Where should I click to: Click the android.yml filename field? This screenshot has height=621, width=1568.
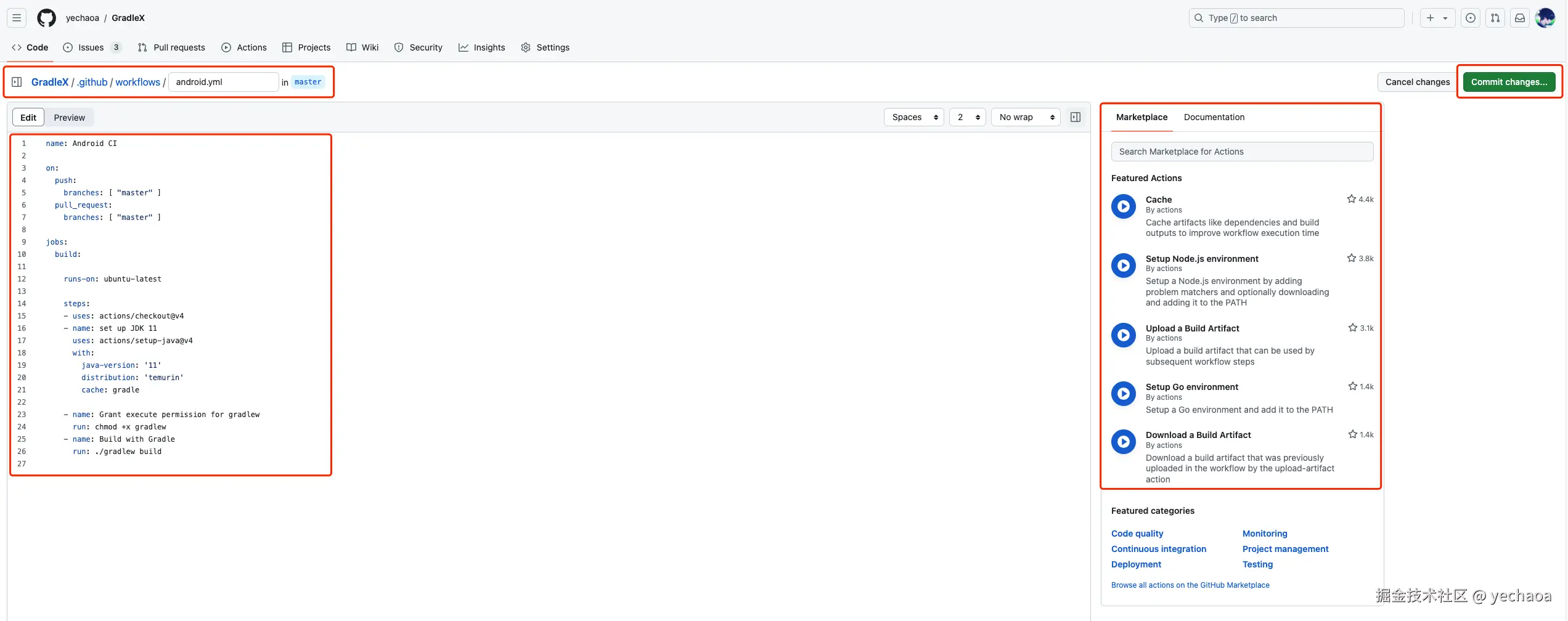click(224, 82)
